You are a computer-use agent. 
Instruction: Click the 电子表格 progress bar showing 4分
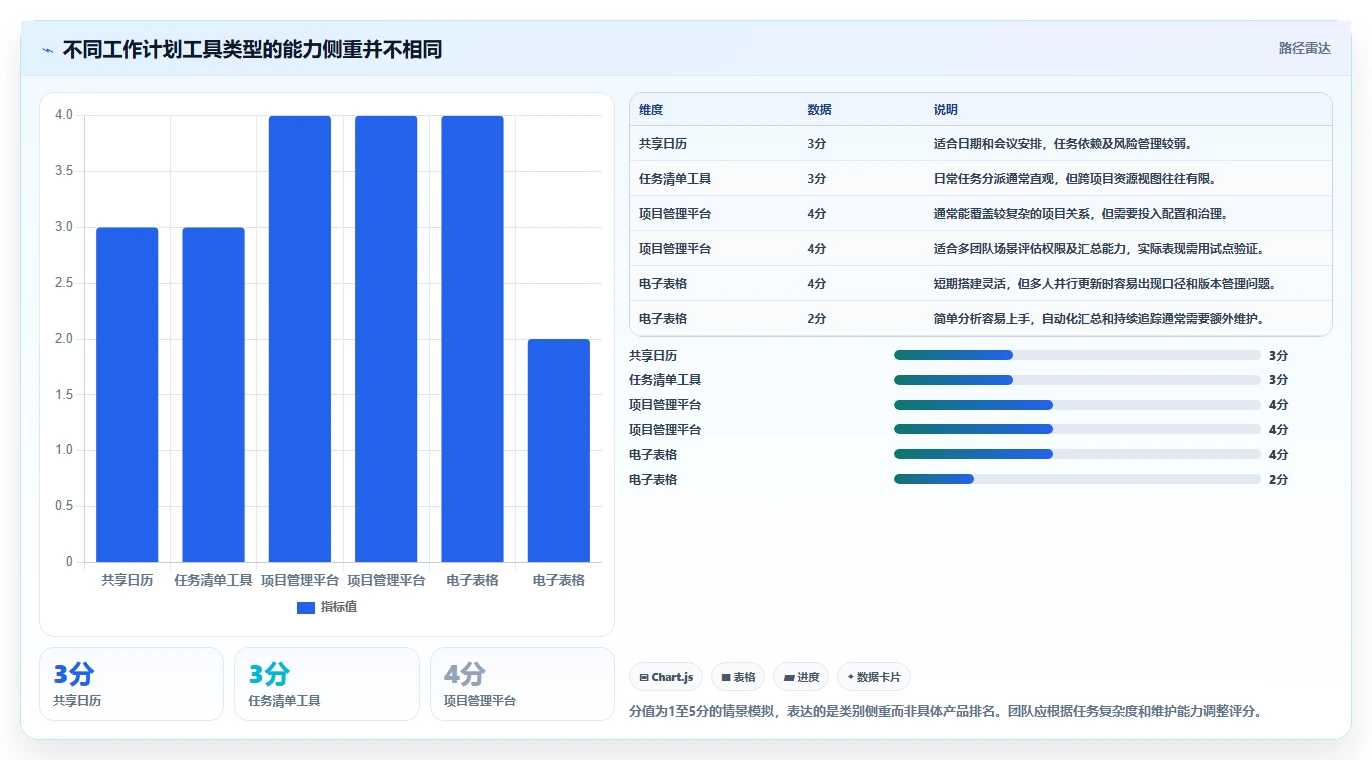1077,454
